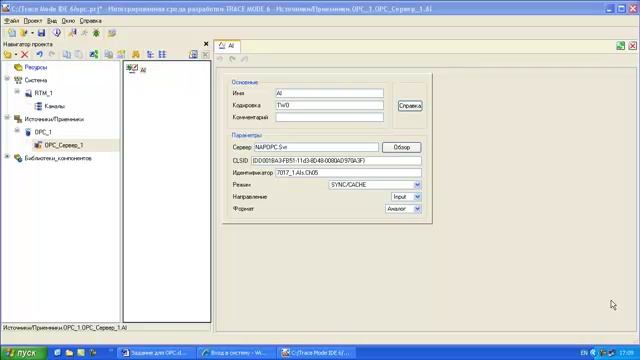
Task: Select Система node in the project tree
Action: click(x=36, y=80)
